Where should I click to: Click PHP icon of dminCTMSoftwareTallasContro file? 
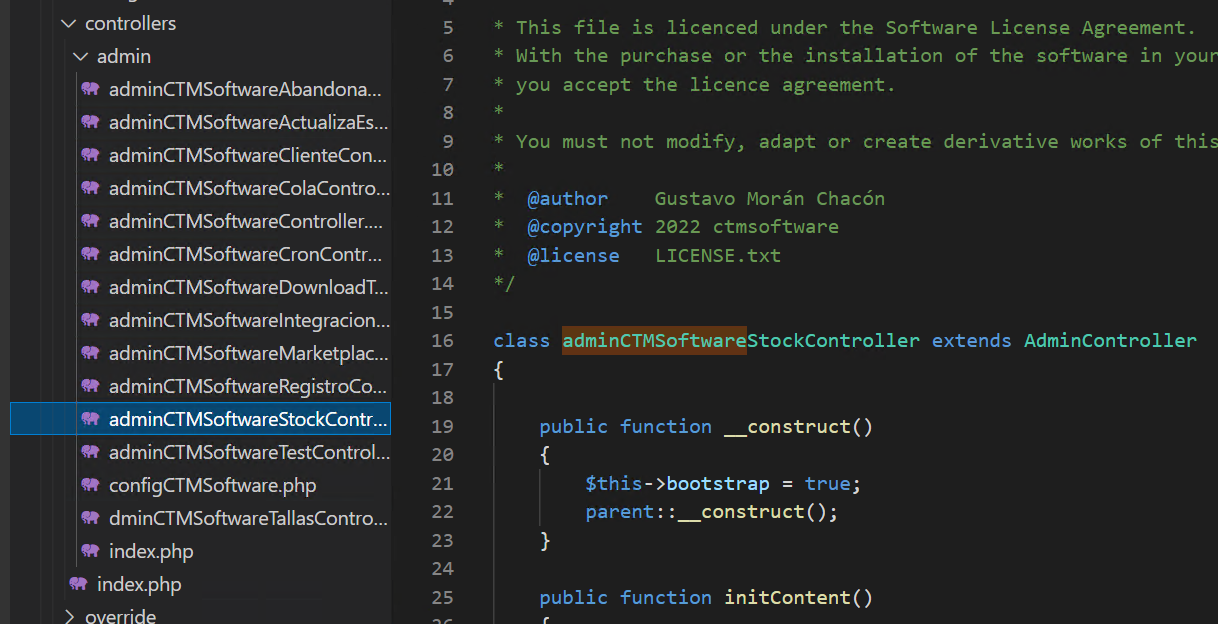click(x=91, y=518)
